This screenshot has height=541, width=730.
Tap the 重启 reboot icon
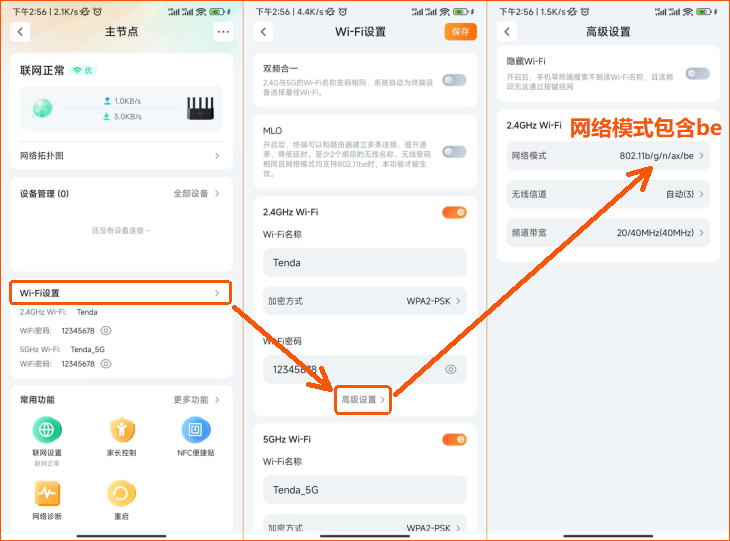122,493
